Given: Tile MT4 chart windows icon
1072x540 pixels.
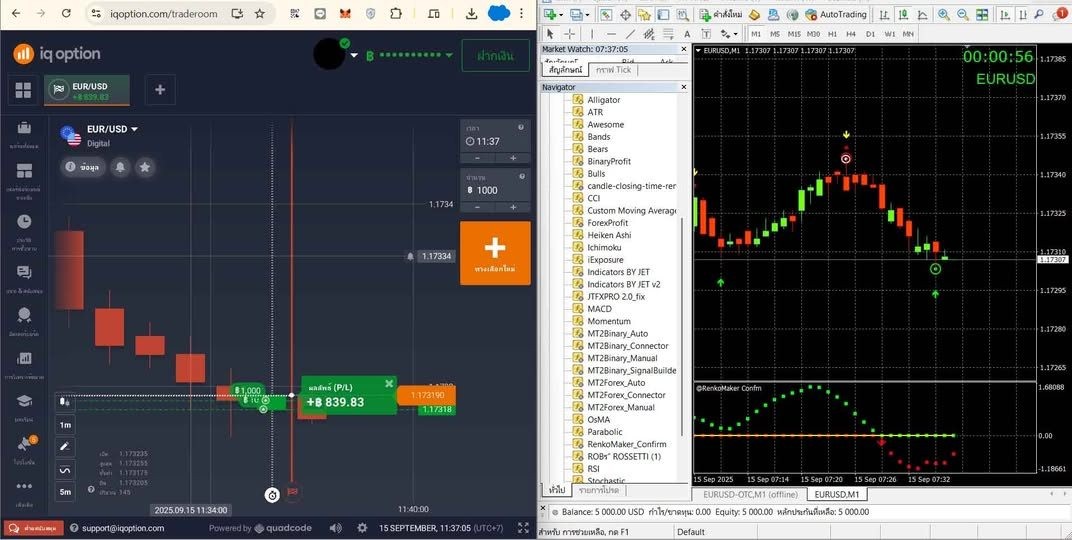Looking at the screenshot, I should (x=982, y=14).
